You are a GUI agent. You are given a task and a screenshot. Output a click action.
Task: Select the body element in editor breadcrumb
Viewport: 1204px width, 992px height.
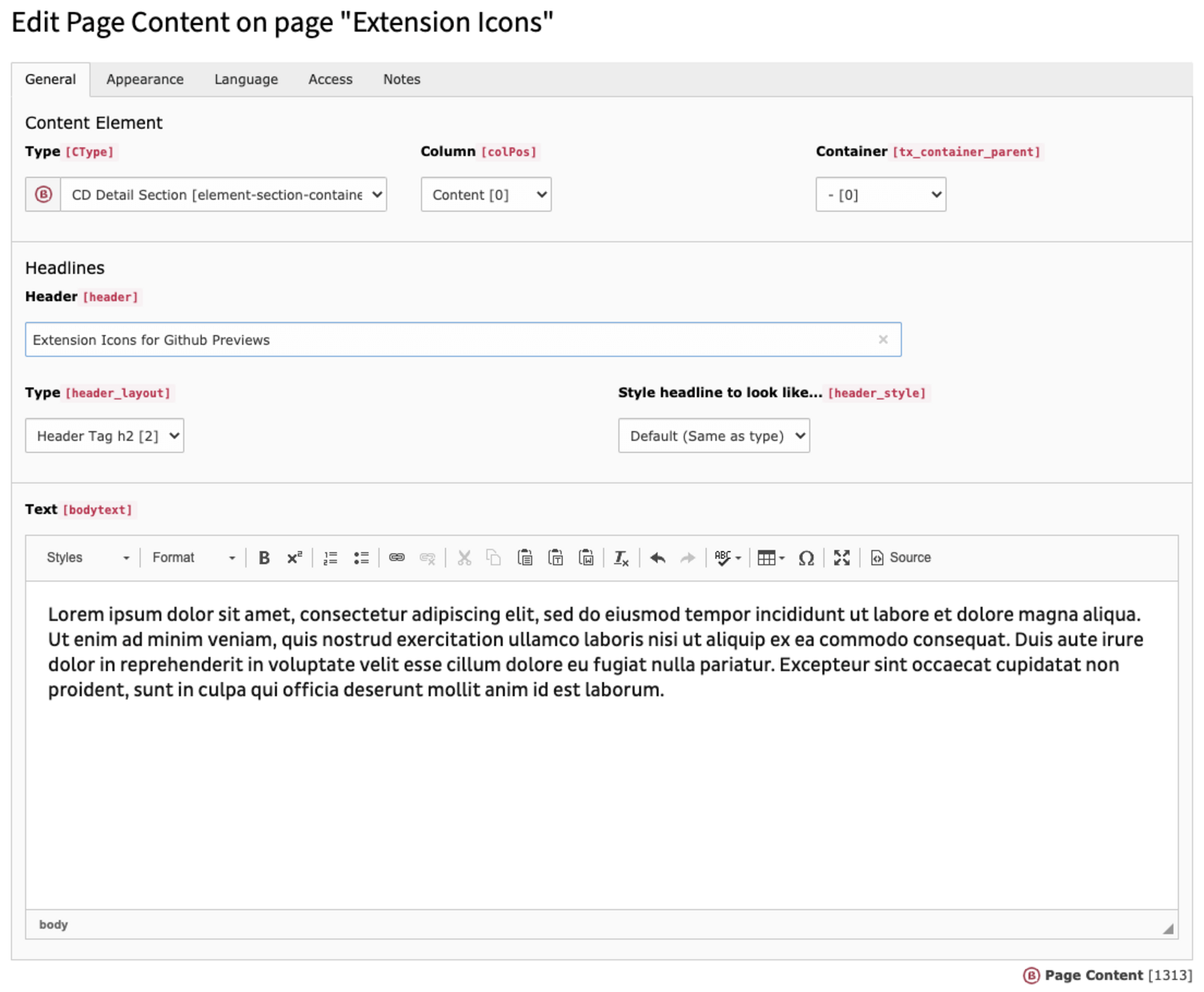(53, 924)
